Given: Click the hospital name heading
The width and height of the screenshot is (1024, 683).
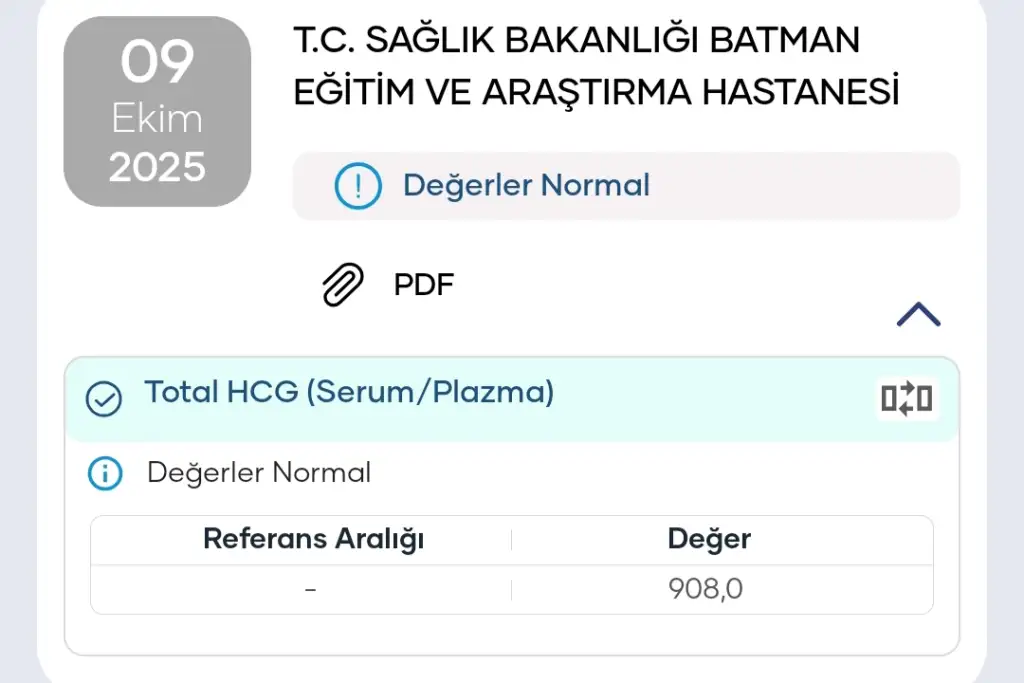Looking at the screenshot, I should click(596, 66).
